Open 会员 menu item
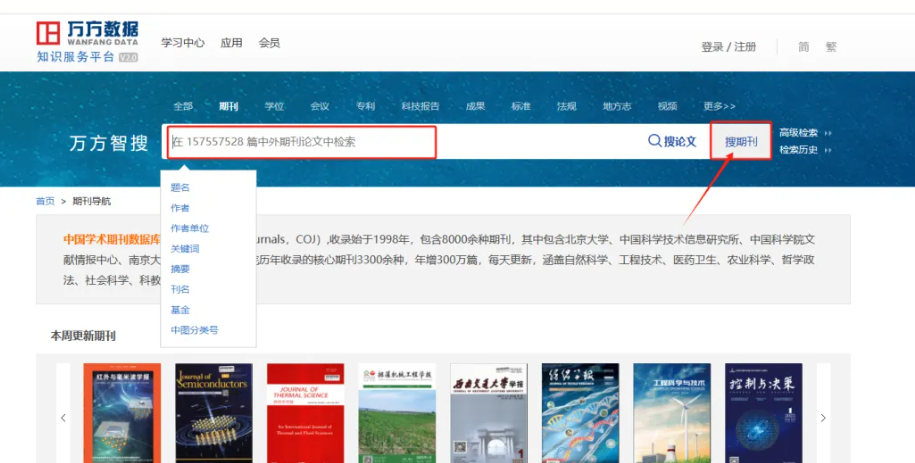This screenshot has height=463, width=915. click(269, 43)
